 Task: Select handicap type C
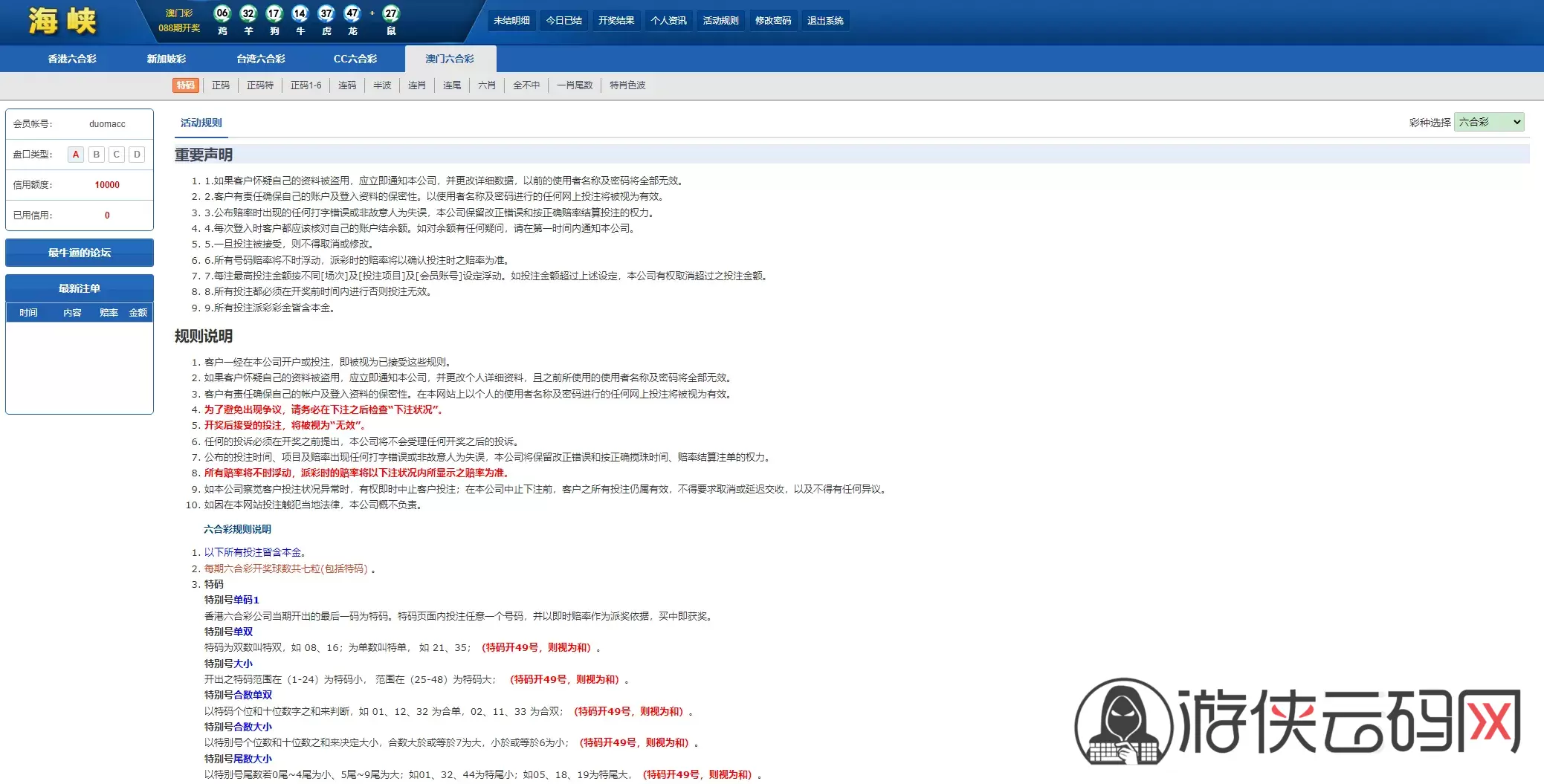[117, 155]
